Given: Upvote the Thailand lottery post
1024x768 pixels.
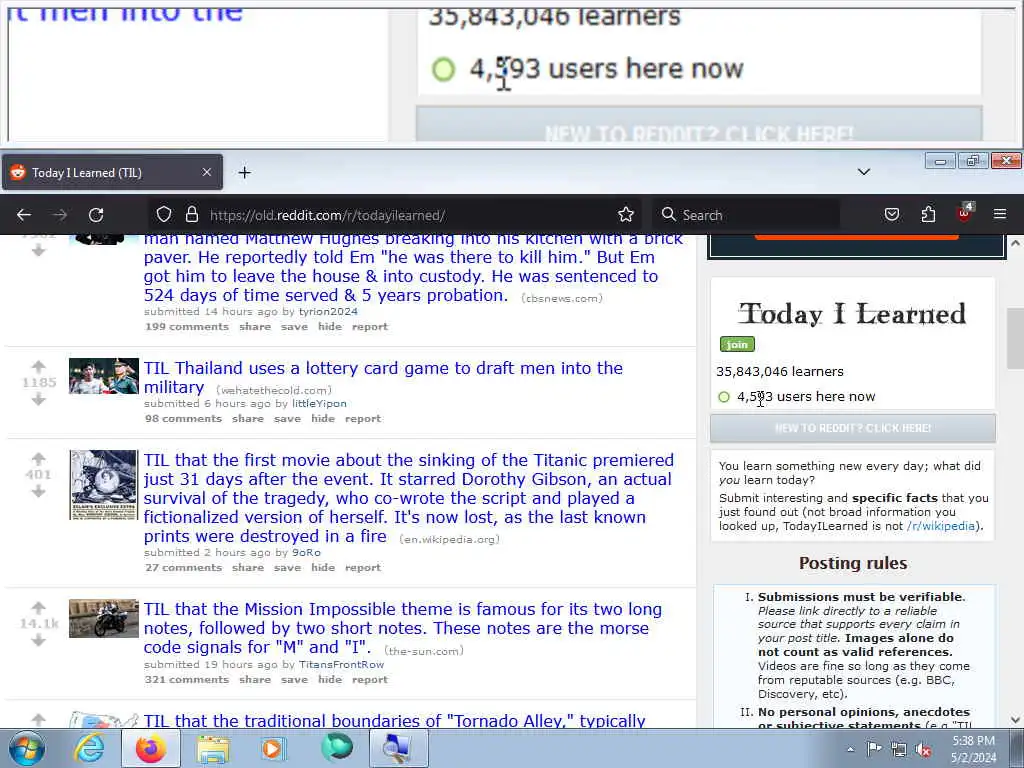Looking at the screenshot, I should [x=39, y=367].
